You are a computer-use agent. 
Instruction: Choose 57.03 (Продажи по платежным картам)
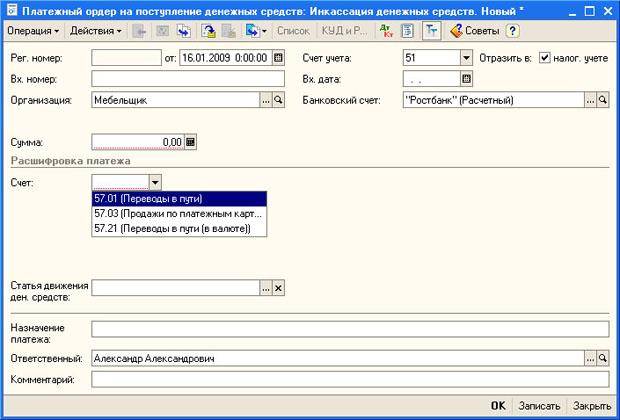pyautogui.click(x=178, y=213)
